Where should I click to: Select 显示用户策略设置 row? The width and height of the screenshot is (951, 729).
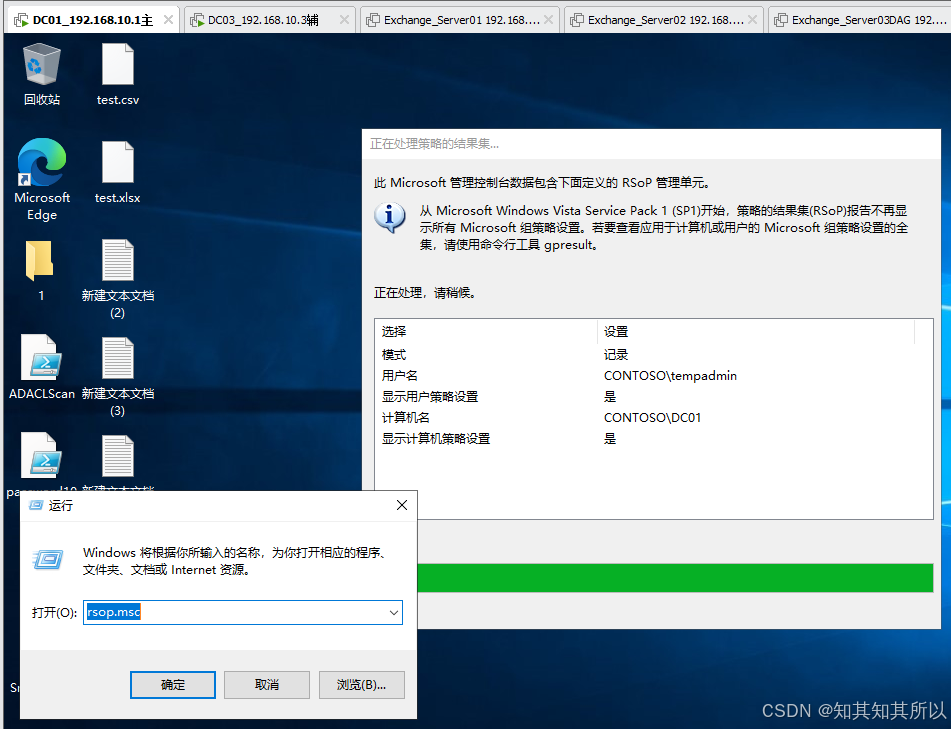pyautogui.click(x=653, y=397)
